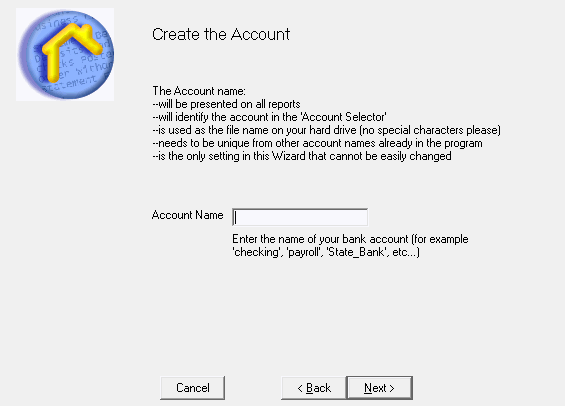The image size is (565, 406).
Task: Click the 'Create the Account' heading
Action: pos(221,35)
